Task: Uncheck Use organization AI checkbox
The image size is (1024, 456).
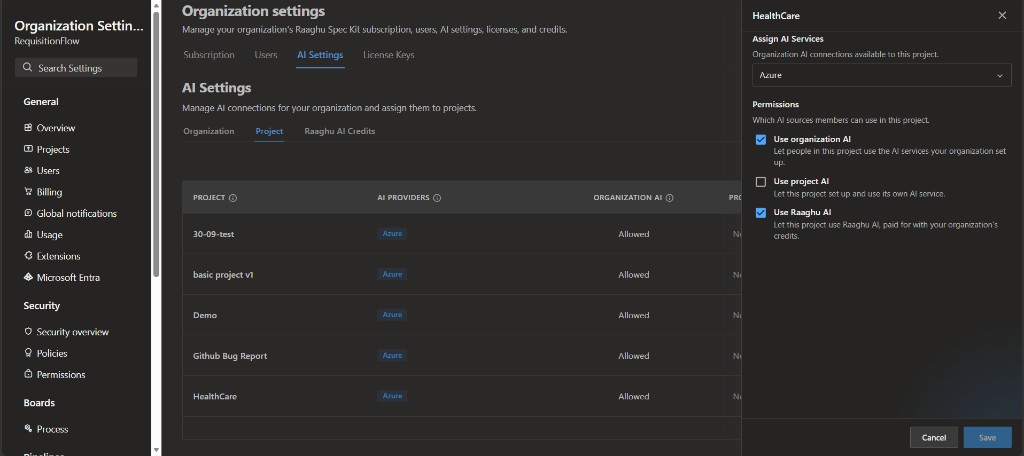Action: pyautogui.click(x=761, y=140)
